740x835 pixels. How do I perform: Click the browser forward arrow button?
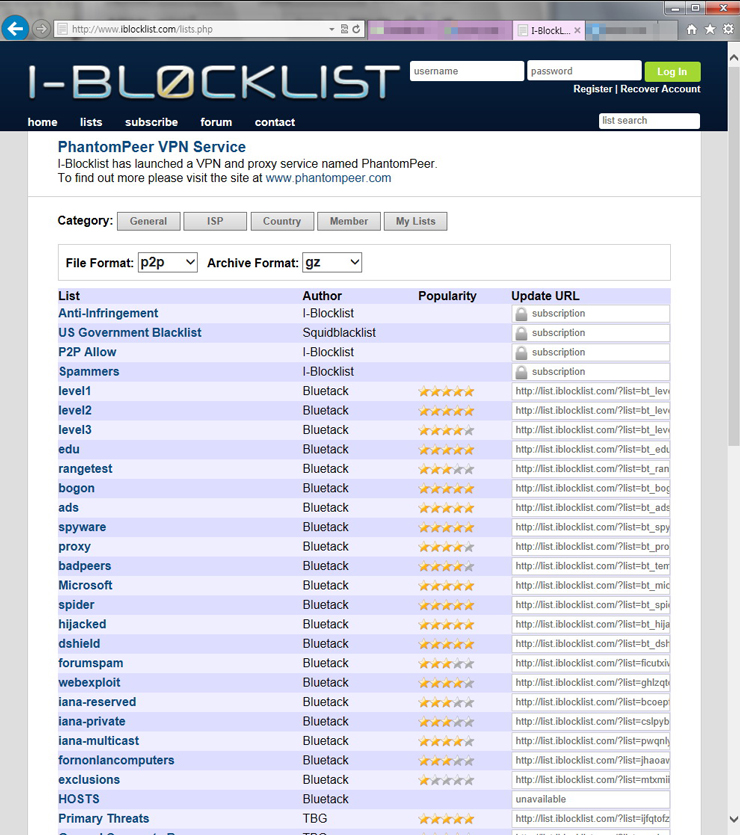pos(42,28)
